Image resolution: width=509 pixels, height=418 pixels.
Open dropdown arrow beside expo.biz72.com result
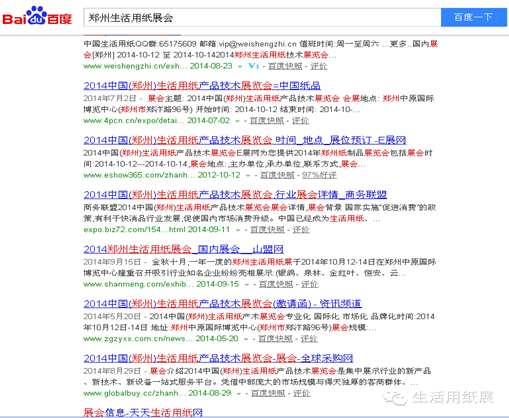point(238,230)
